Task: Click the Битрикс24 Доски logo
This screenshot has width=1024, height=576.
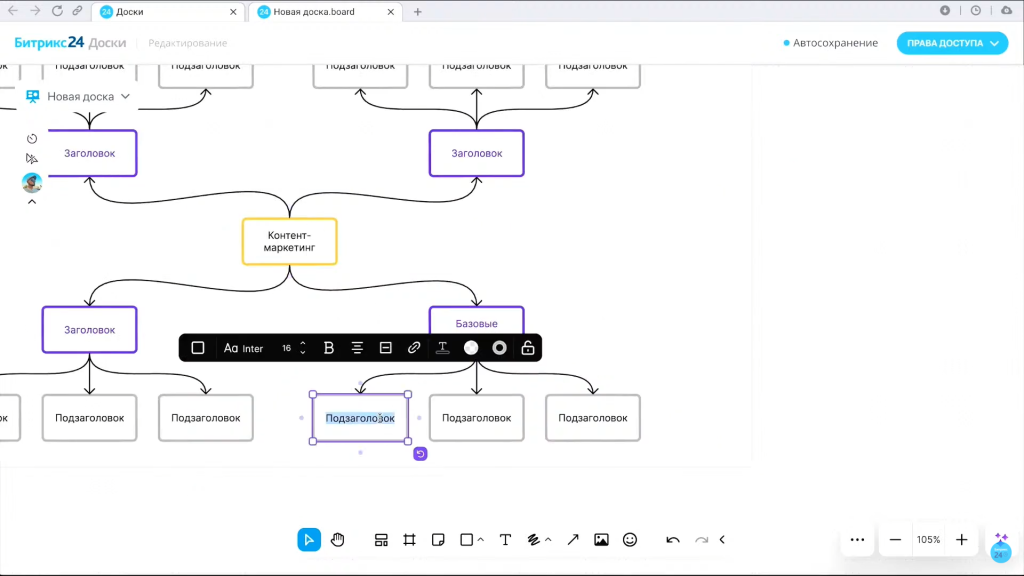Action: point(70,42)
